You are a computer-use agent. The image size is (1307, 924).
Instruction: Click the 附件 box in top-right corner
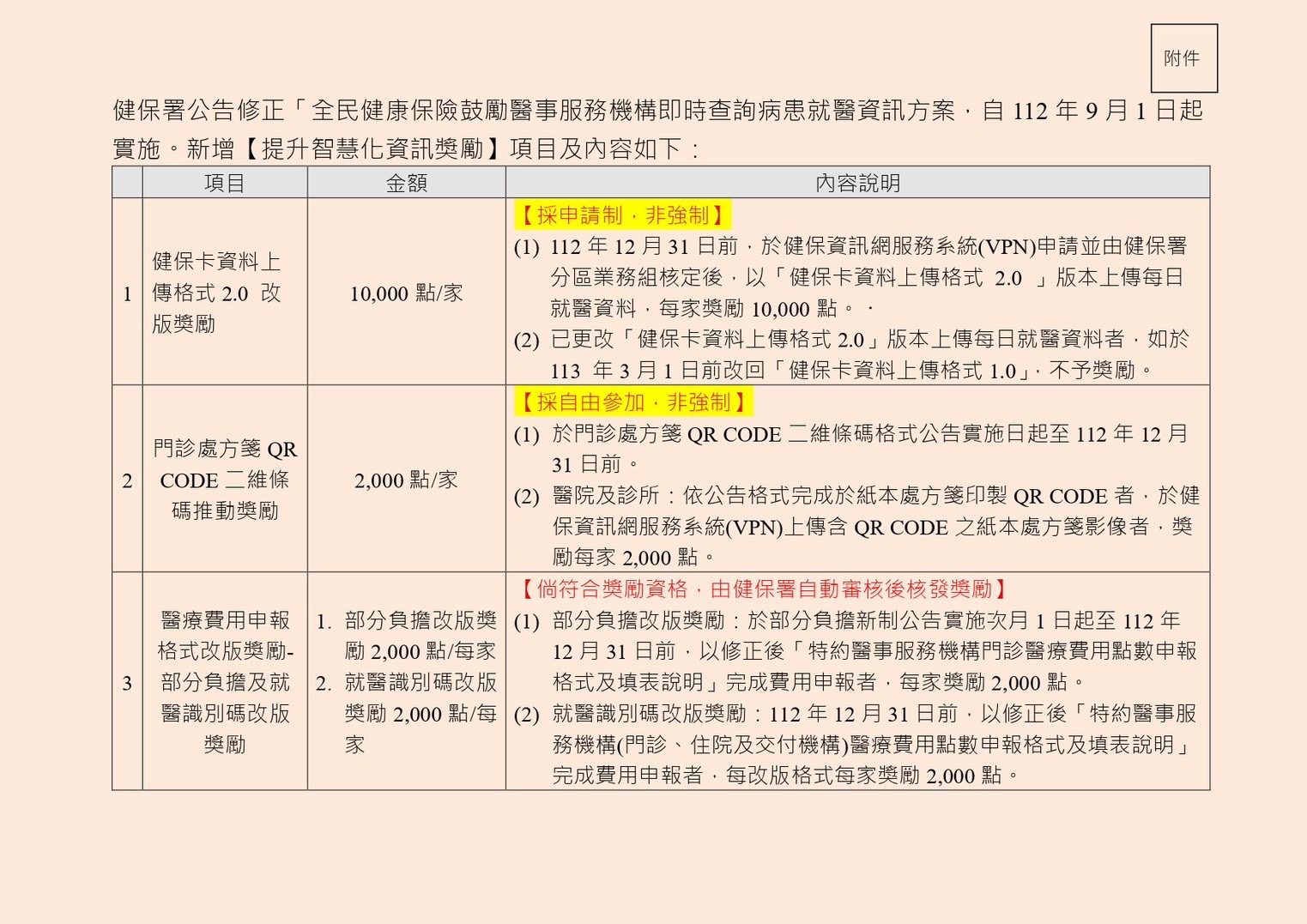pos(1183,58)
